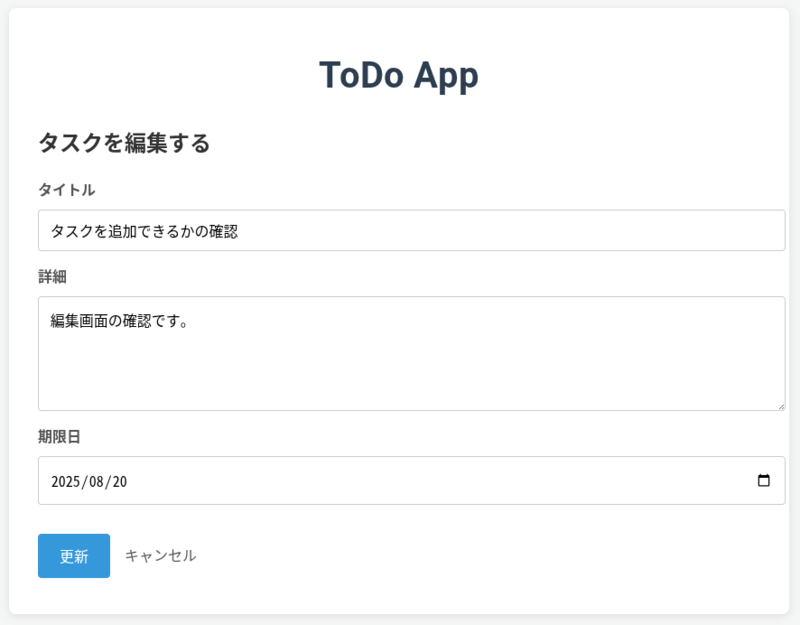
Task: Click the タイトル text input field
Action: (411, 231)
